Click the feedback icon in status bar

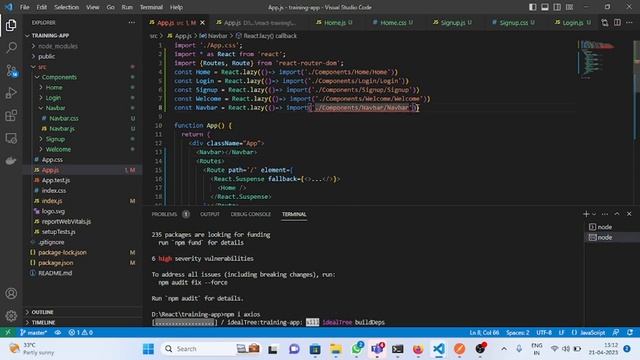point(616,332)
